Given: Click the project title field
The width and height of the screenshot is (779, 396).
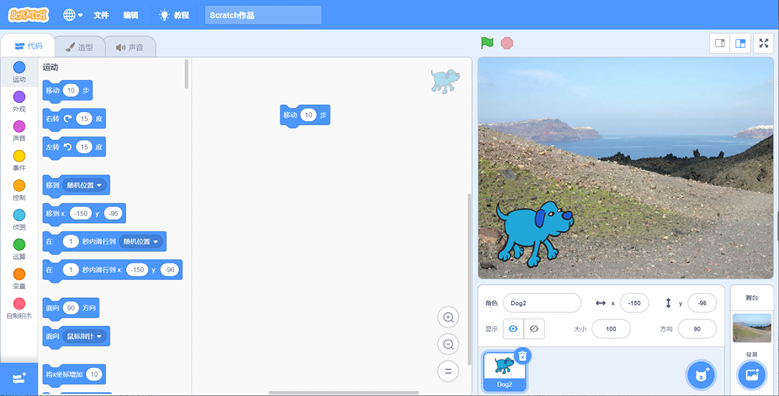Looking at the screenshot, I should 263,15.
